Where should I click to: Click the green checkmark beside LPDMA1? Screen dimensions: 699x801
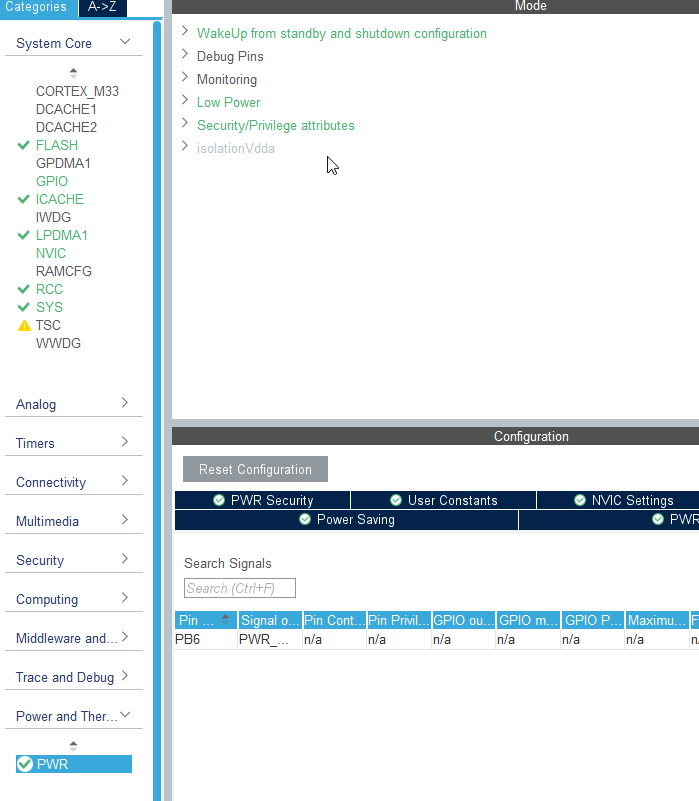pos(24,235)
